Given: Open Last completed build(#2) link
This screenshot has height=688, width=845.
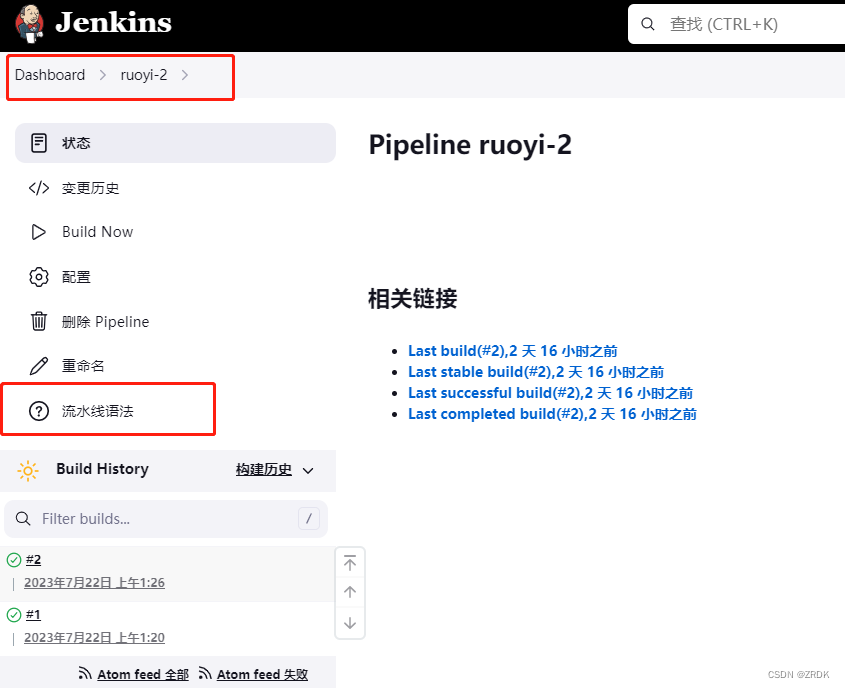Looking at the screenshot, I should click(552, 414).
